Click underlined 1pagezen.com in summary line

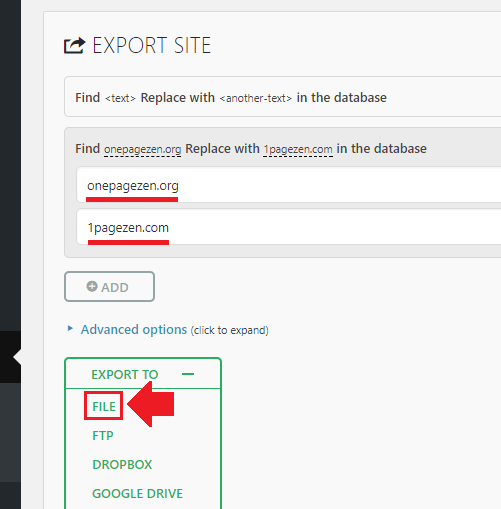coord(298,149)
